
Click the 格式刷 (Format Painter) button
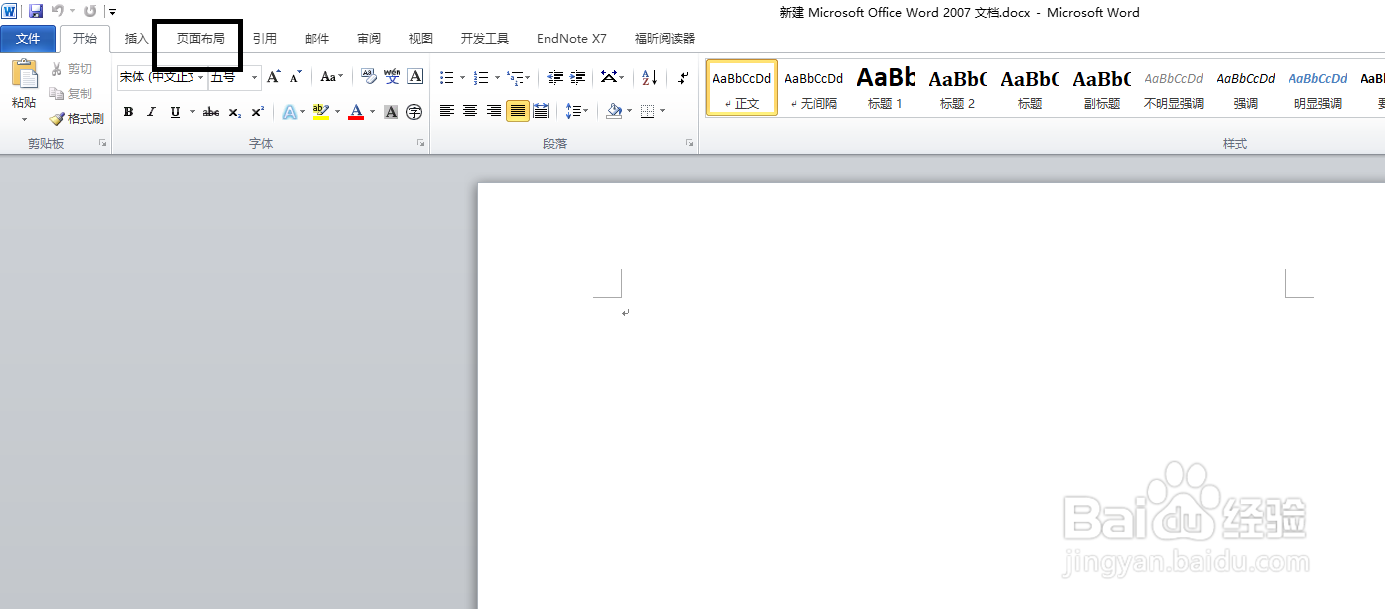point(77,118)
